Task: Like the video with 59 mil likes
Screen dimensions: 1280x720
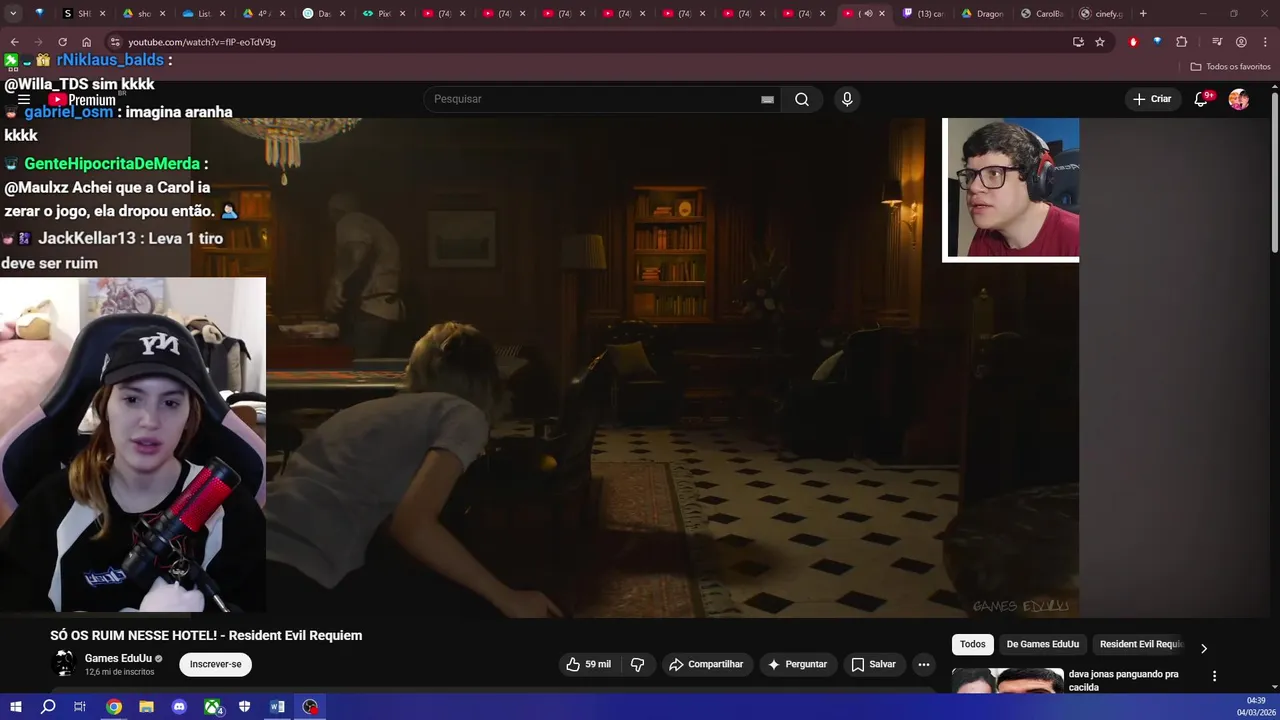Action: coord(589,664)
